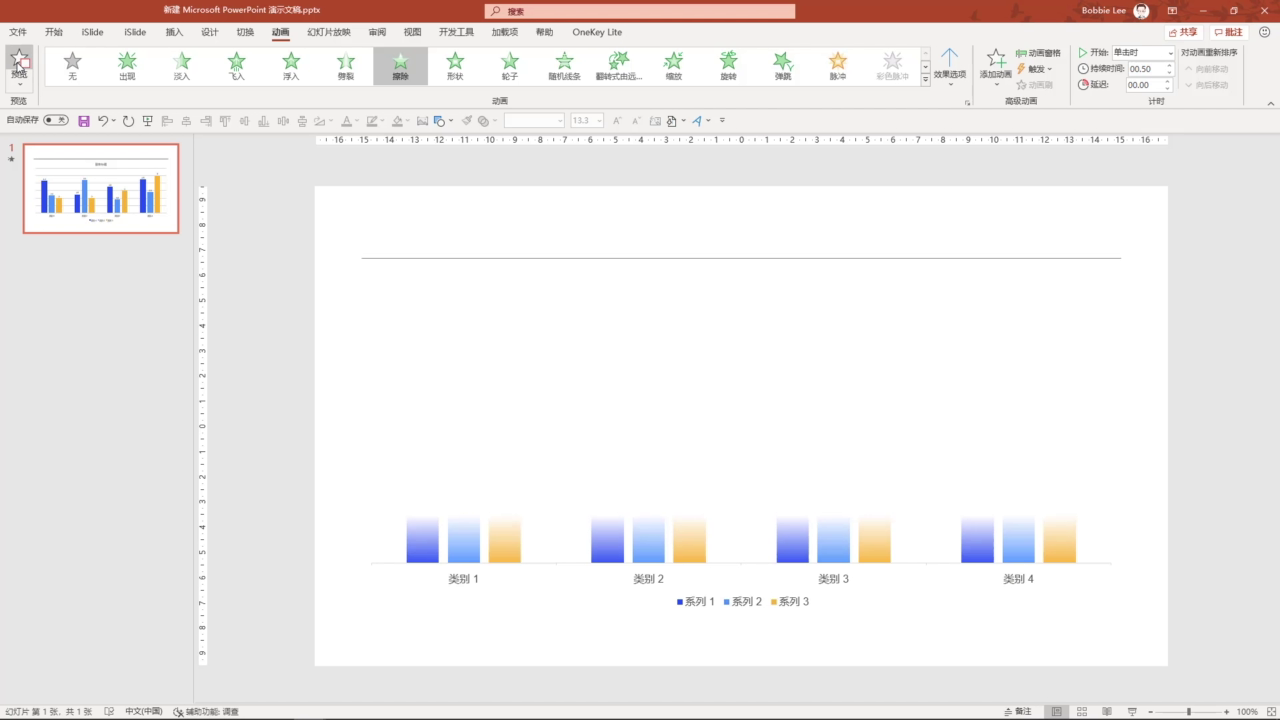This screenshot has width=1280, height=720.
Task: Open 动画窗格 (Animation Pane)
Action: point(1038,53)
